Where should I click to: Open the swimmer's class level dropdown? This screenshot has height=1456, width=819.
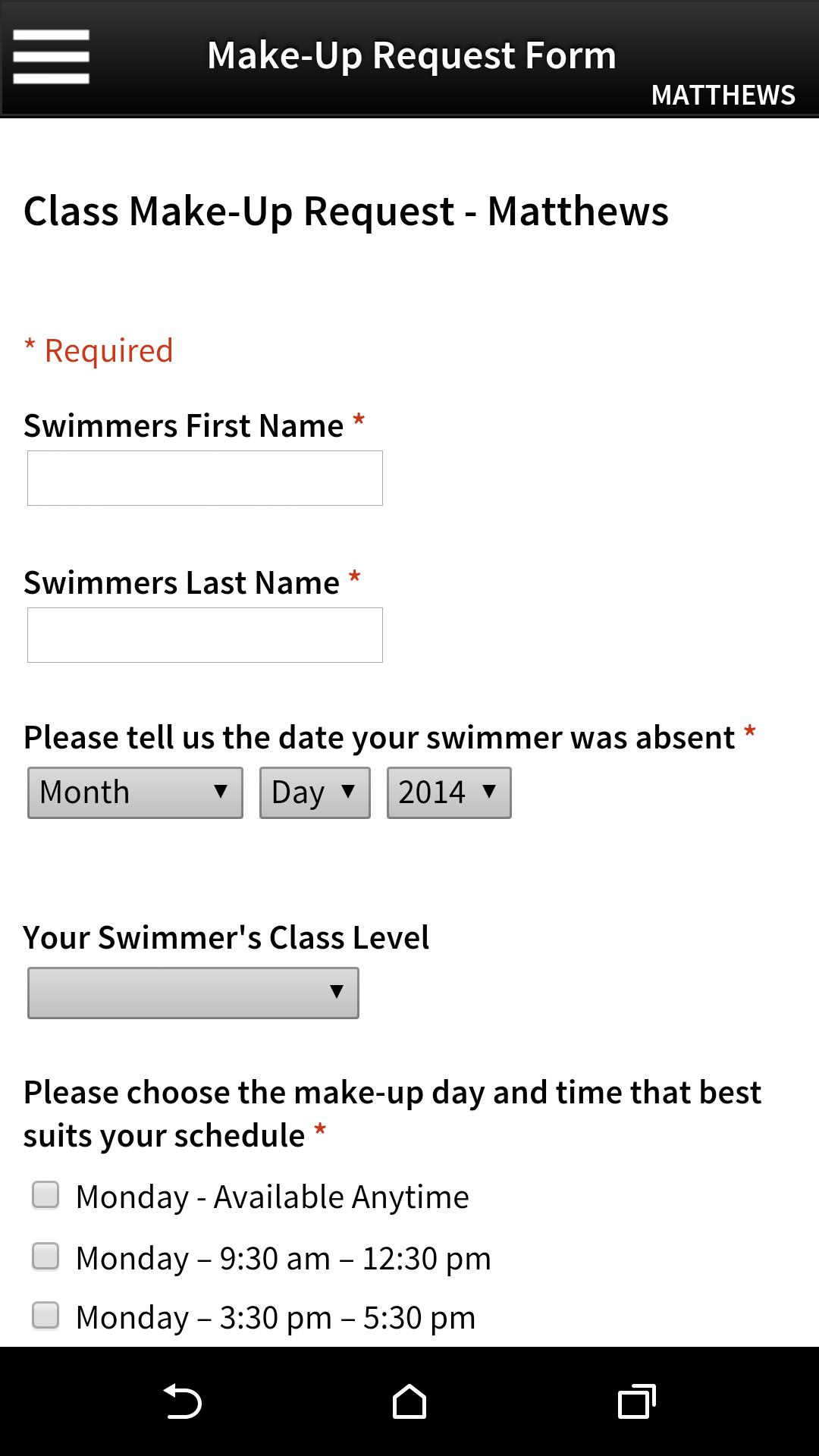[x=193, y=993]
